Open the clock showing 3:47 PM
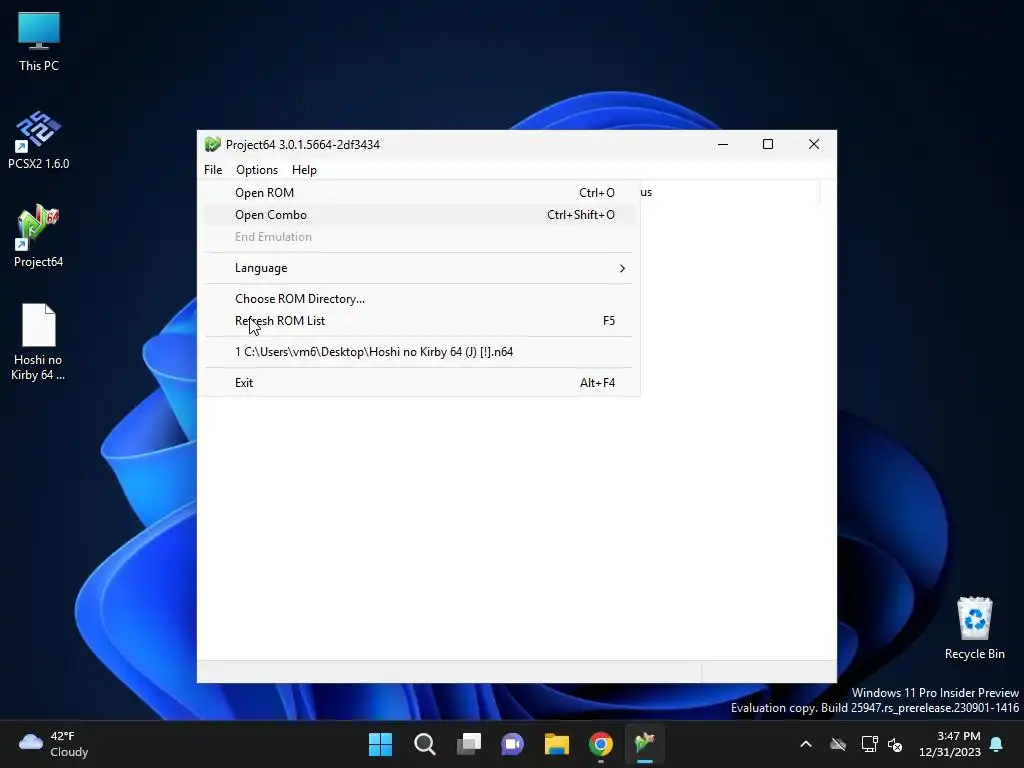The height and width of the screenshot is (768, 1024). click(x=950, y=744)
